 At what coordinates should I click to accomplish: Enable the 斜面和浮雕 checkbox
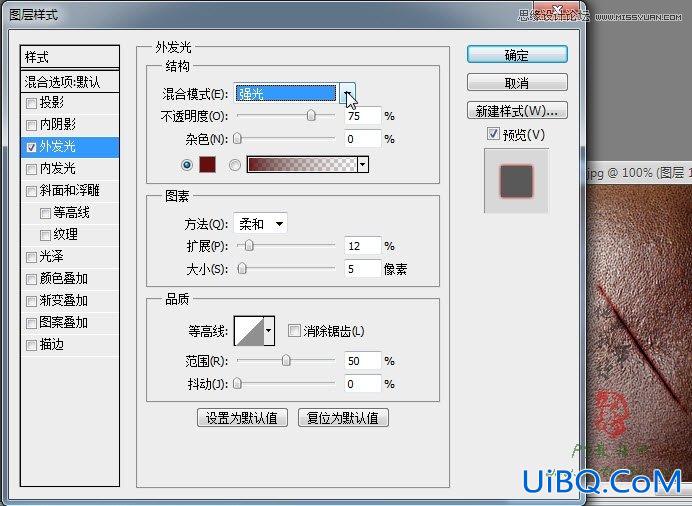pos(31,191)
